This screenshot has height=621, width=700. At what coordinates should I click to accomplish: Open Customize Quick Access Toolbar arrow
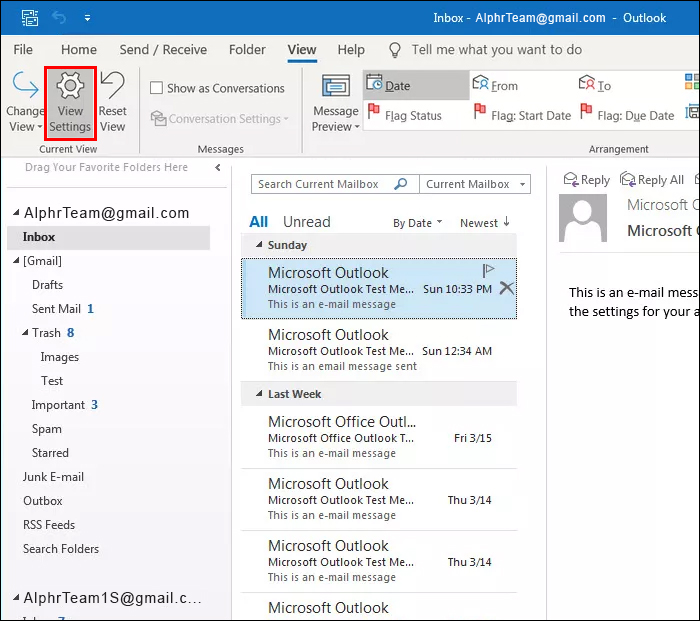tap(88, 18)
